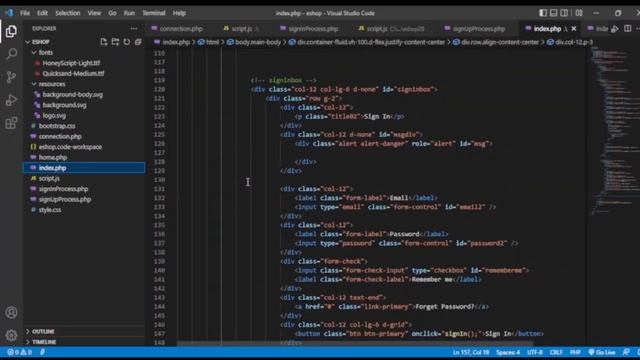Switch to connection.php tab
The height and width of the screenshot is (360, 640).
pos(181,29)
